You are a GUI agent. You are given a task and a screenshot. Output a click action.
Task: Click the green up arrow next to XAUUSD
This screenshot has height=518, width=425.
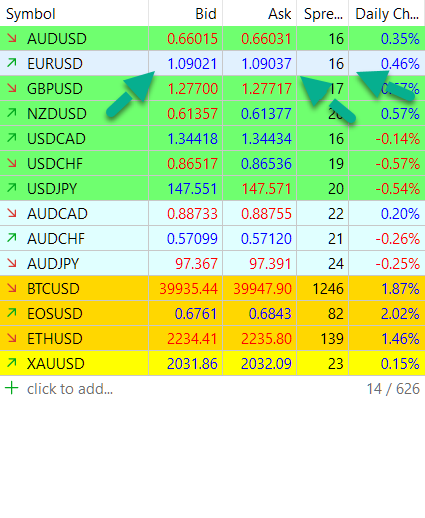pyautogui.click(x=12, y=363)
